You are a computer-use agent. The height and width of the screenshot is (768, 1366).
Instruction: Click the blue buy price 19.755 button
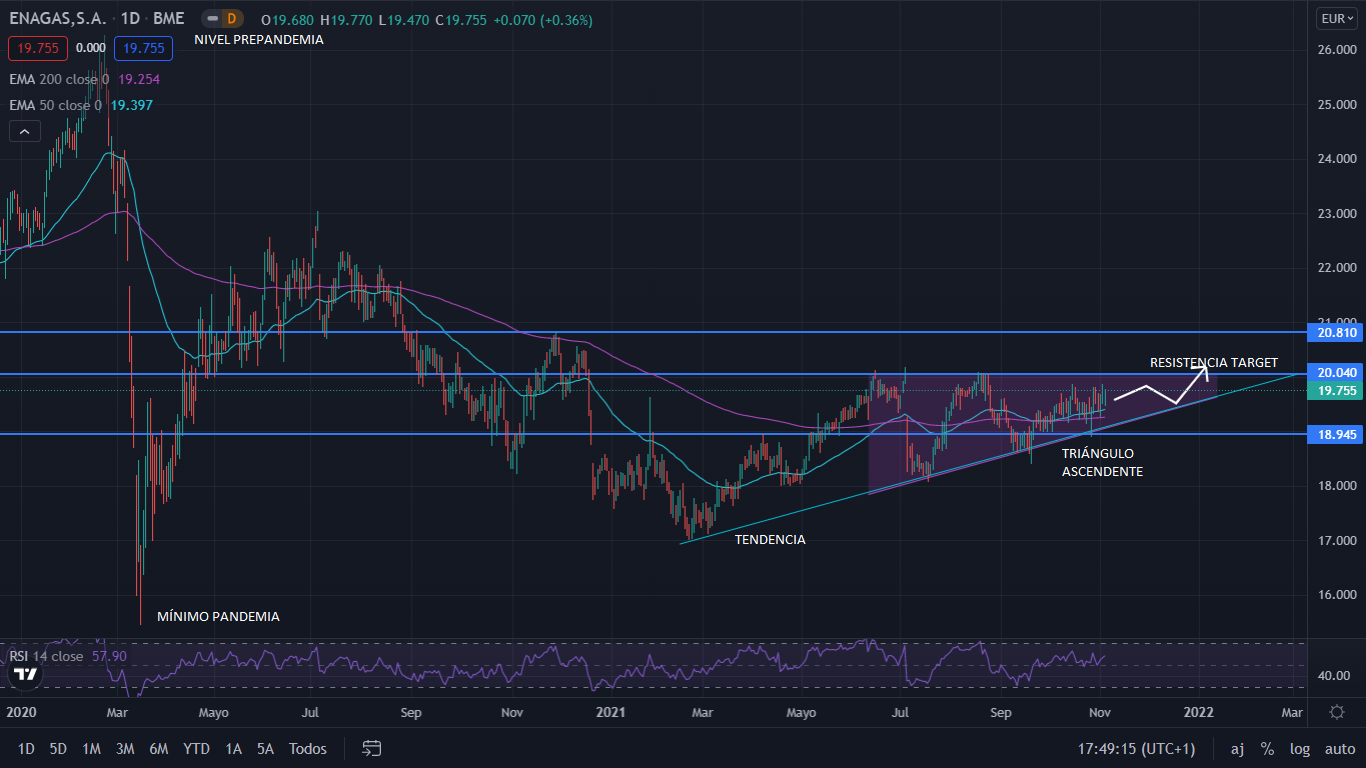click(143, 47)
